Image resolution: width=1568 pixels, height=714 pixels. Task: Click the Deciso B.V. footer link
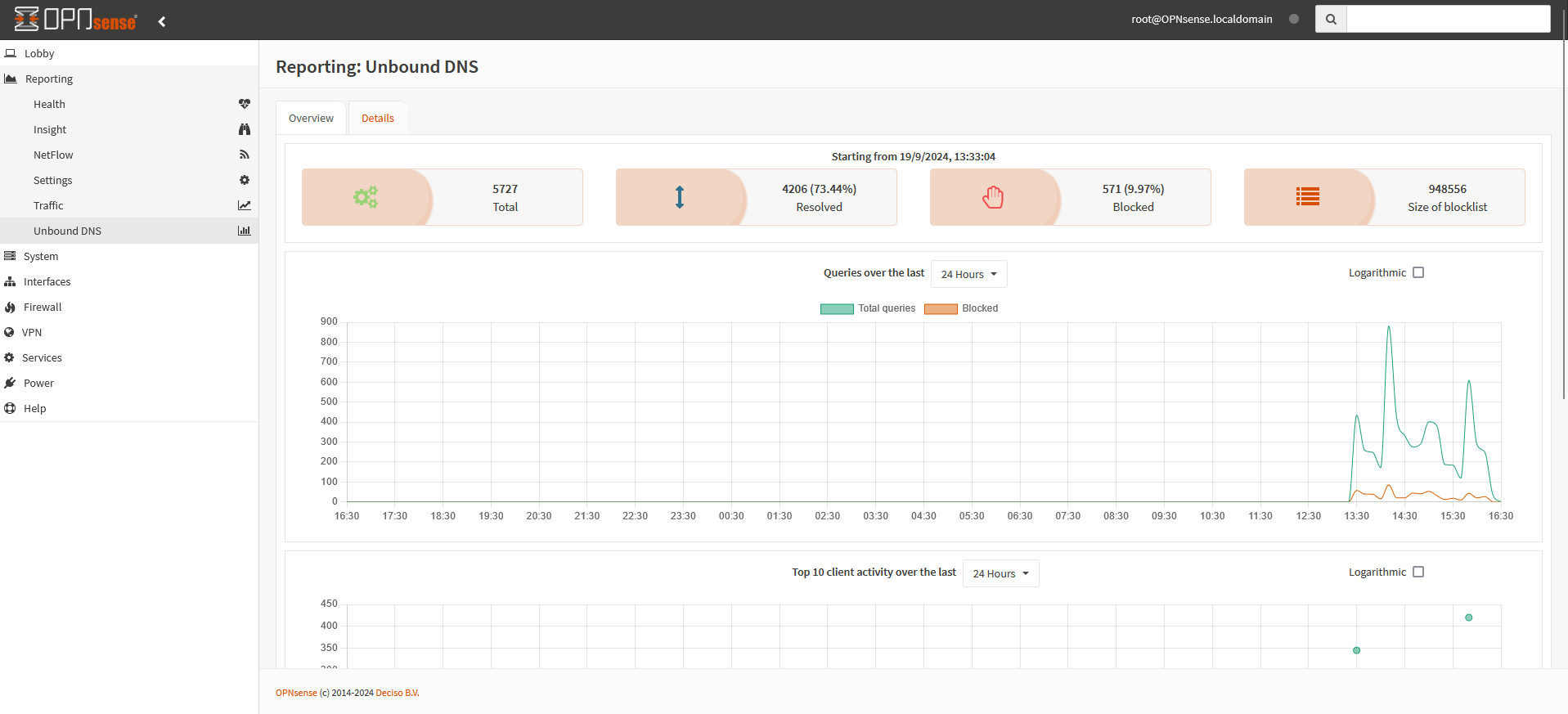(x=398, y=693)
